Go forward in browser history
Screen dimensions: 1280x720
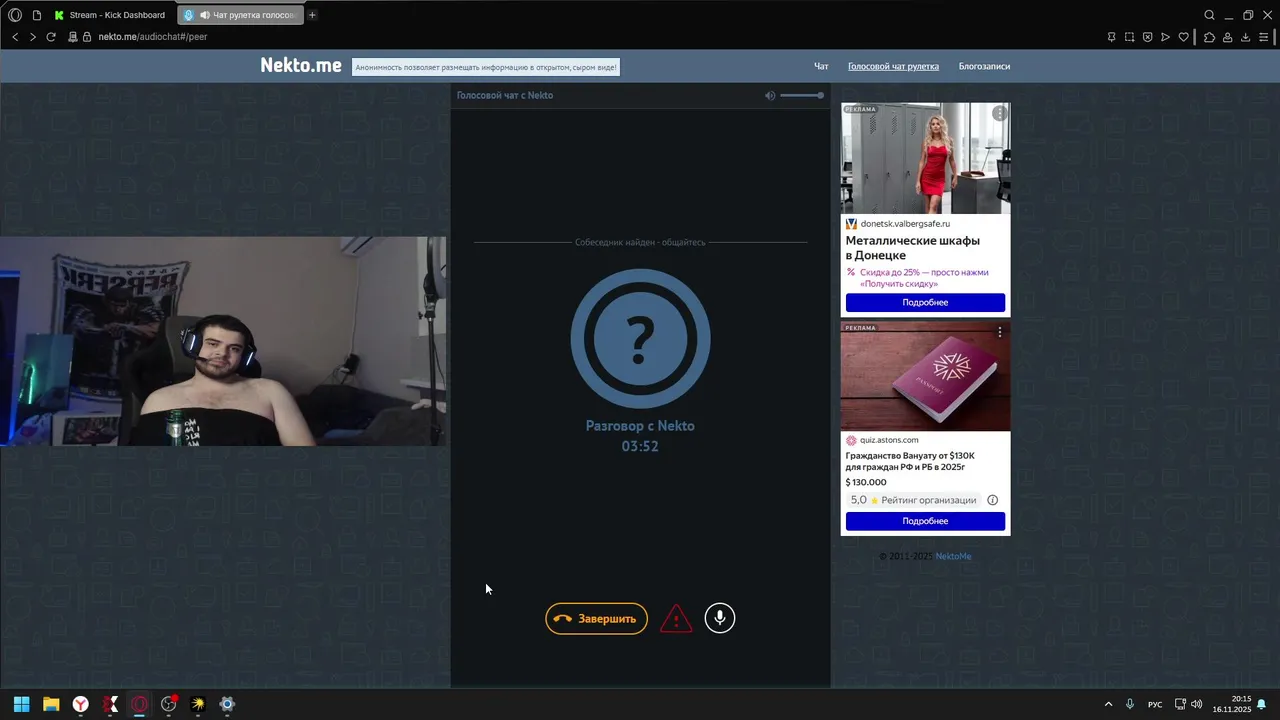(32, 37)
